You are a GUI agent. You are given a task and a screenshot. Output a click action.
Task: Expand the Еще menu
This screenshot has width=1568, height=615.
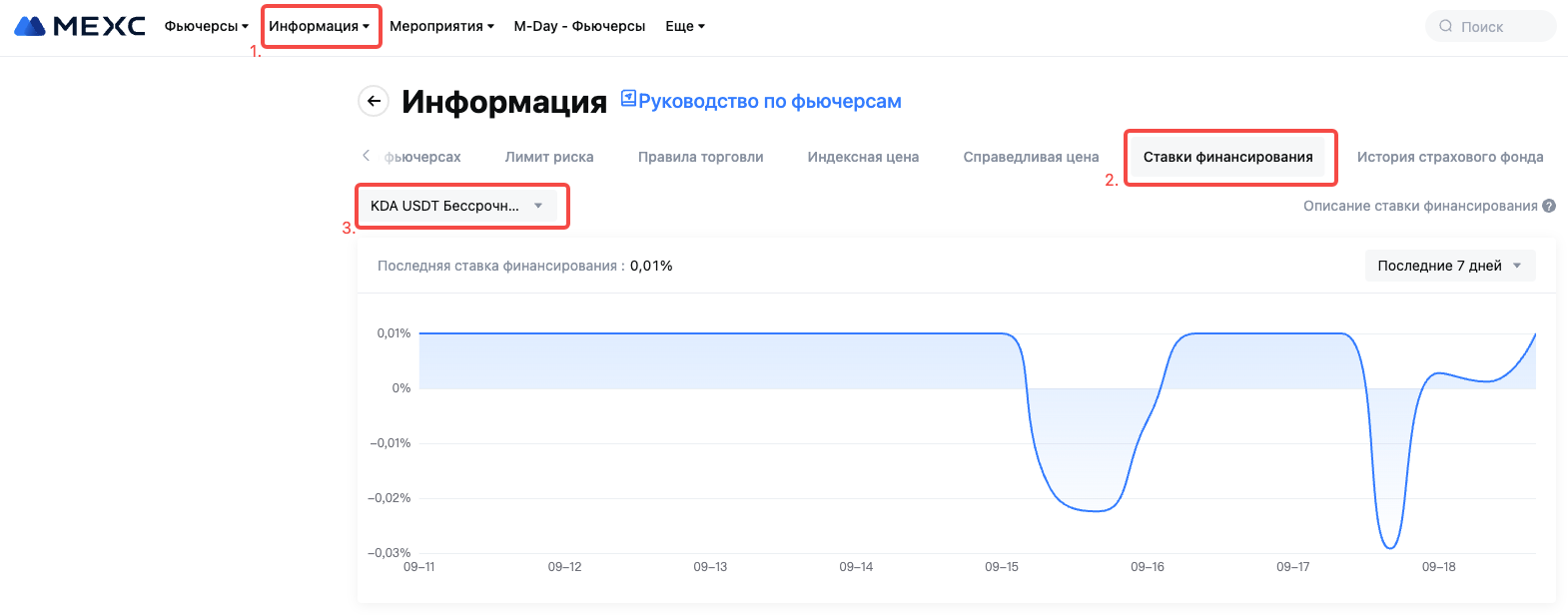click(685, 26)
